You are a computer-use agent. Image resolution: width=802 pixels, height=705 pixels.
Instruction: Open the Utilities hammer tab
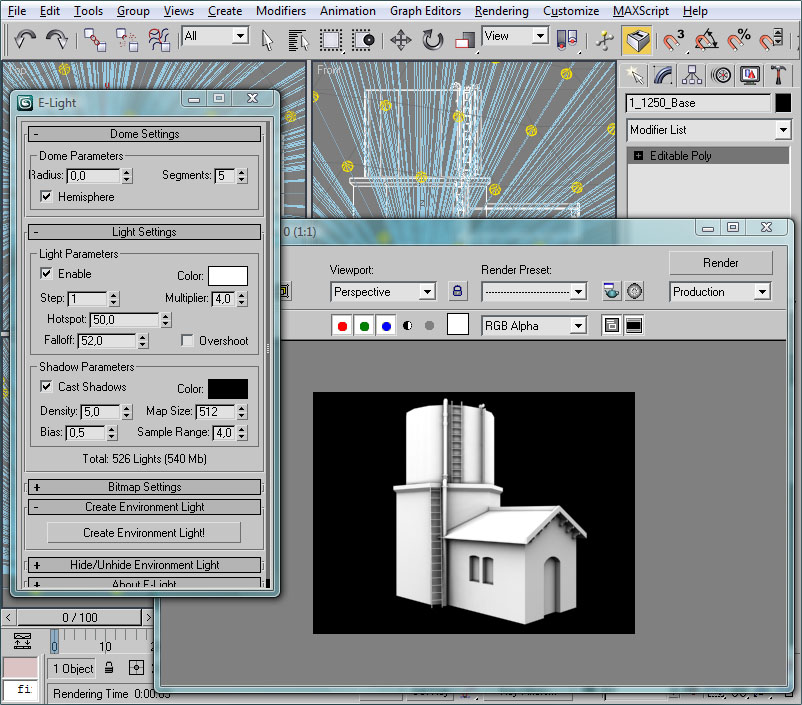(x=779, y=75)
